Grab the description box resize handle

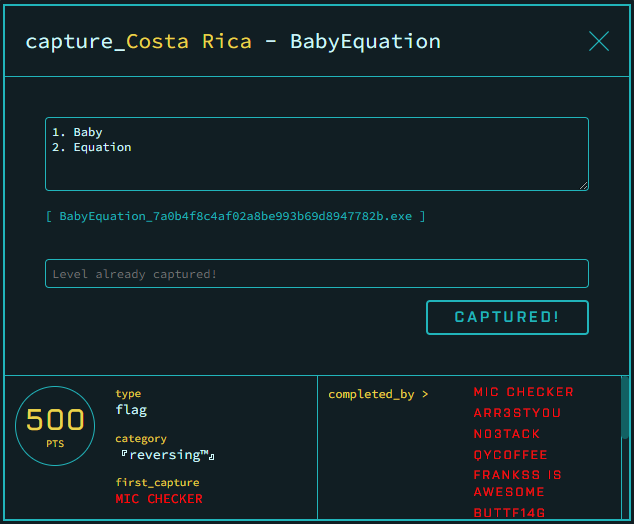pyautogui.click(x=583, y=186)
